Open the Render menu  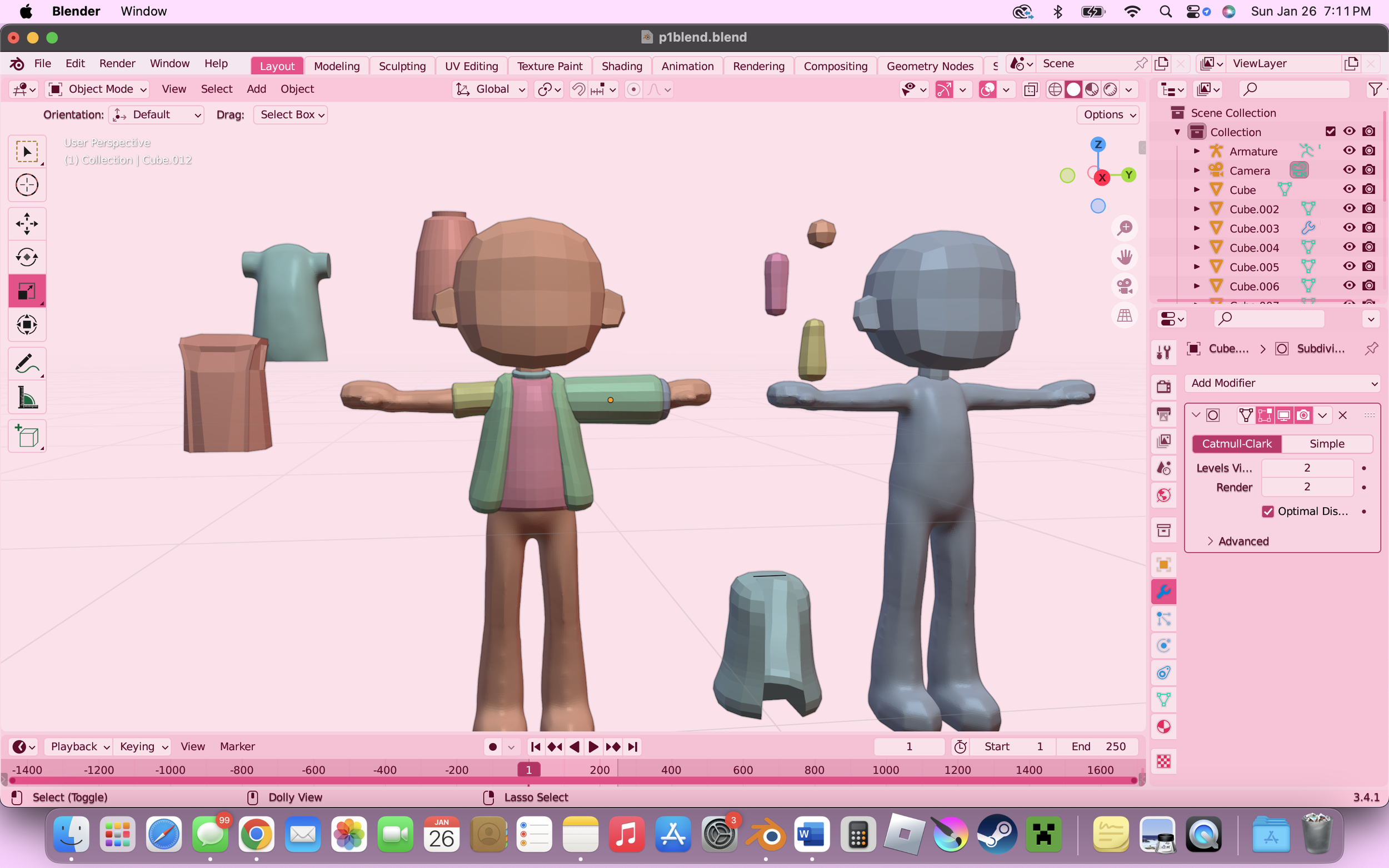coord(117,64)
